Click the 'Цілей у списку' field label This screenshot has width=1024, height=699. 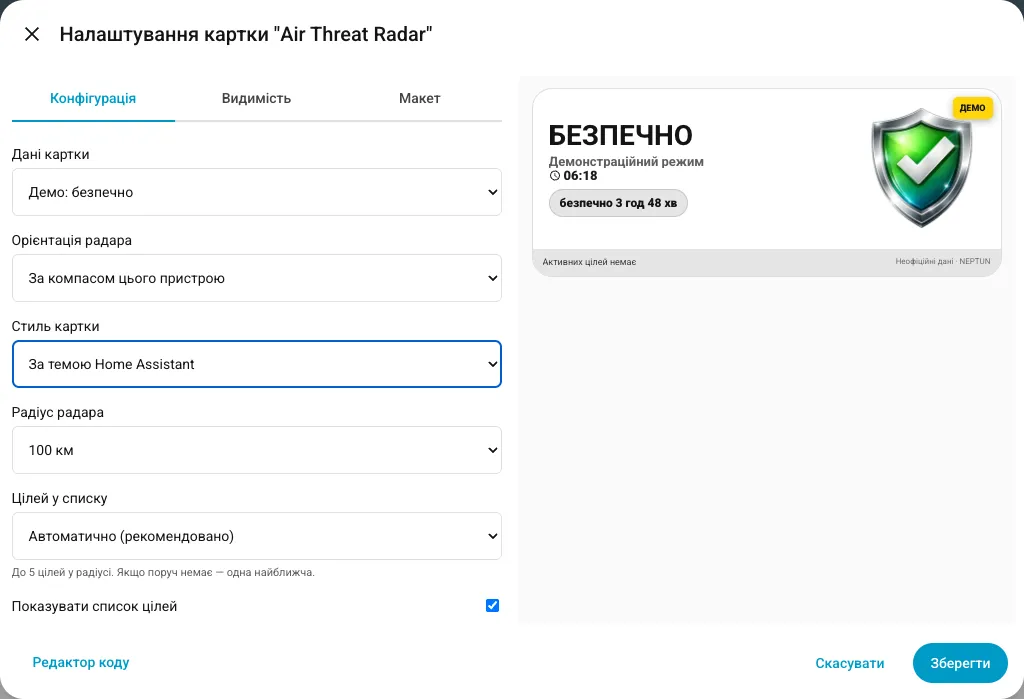pyautogui.click(x=59, y=498)
